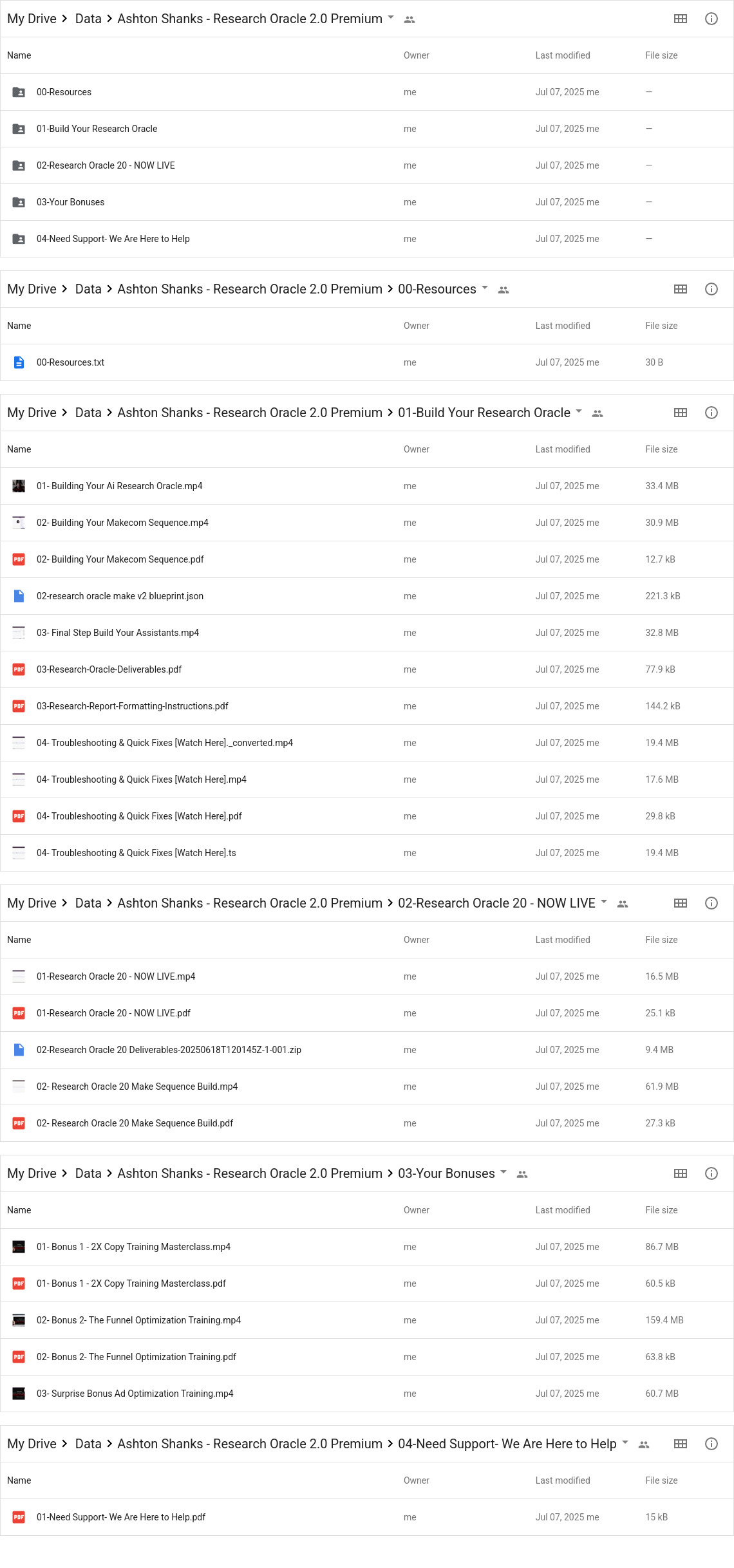
Task: Switch to grid view in 02-Research Oracle 20 panel
Action: (680, 903)
